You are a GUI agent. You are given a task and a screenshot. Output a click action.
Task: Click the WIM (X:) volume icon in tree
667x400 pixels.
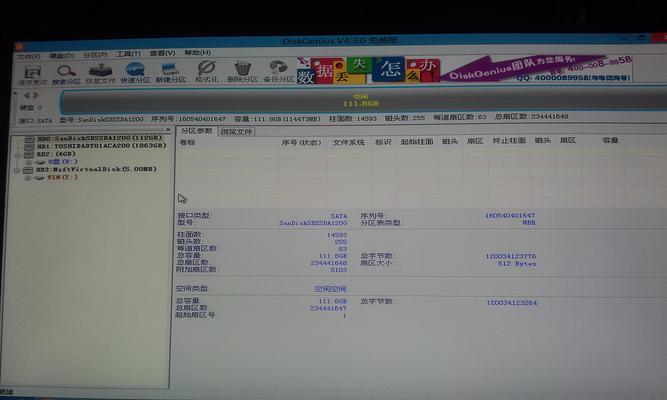40,177
